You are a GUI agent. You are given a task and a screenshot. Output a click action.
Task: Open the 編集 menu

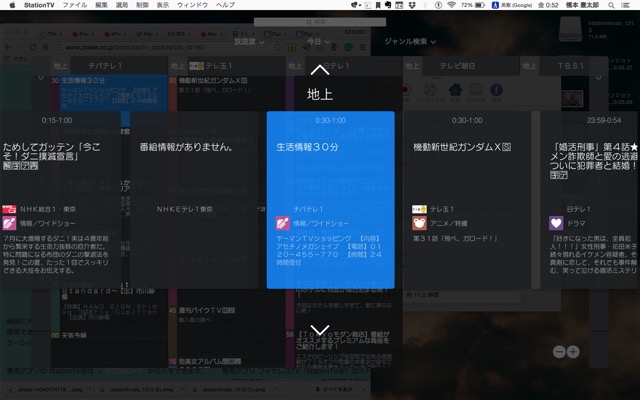tap(101, 5)
